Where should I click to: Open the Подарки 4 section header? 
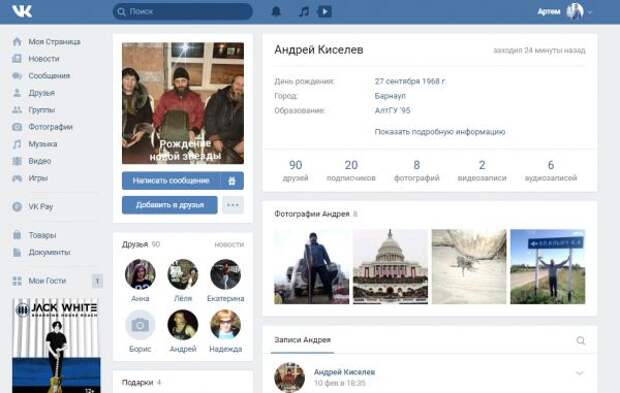tap(141, 382)
